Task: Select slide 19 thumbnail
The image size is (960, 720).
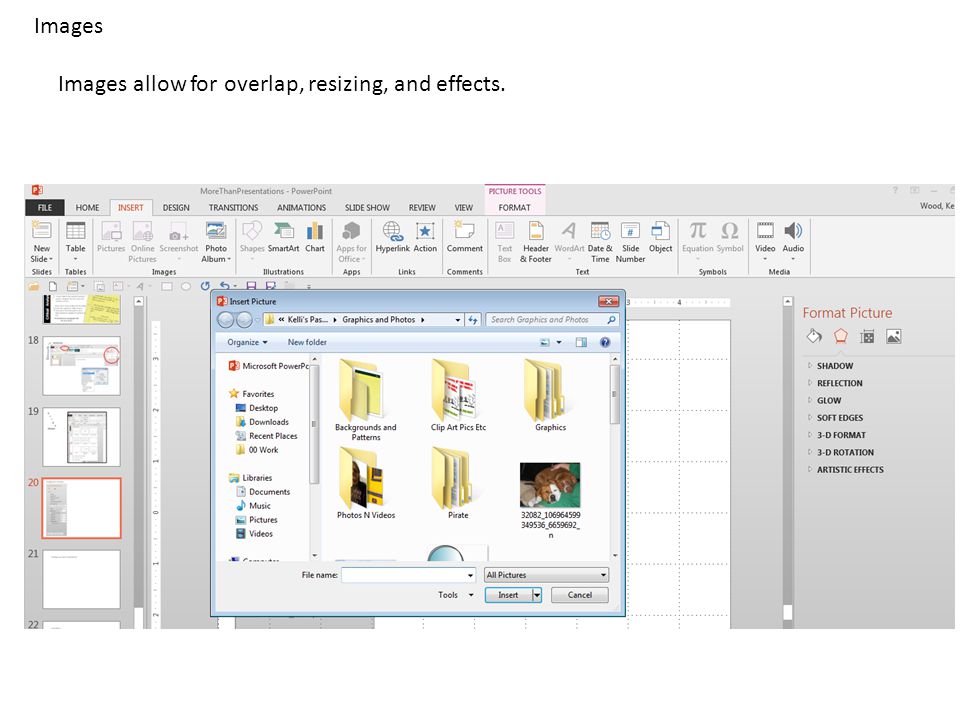Action: pos(81,437)
